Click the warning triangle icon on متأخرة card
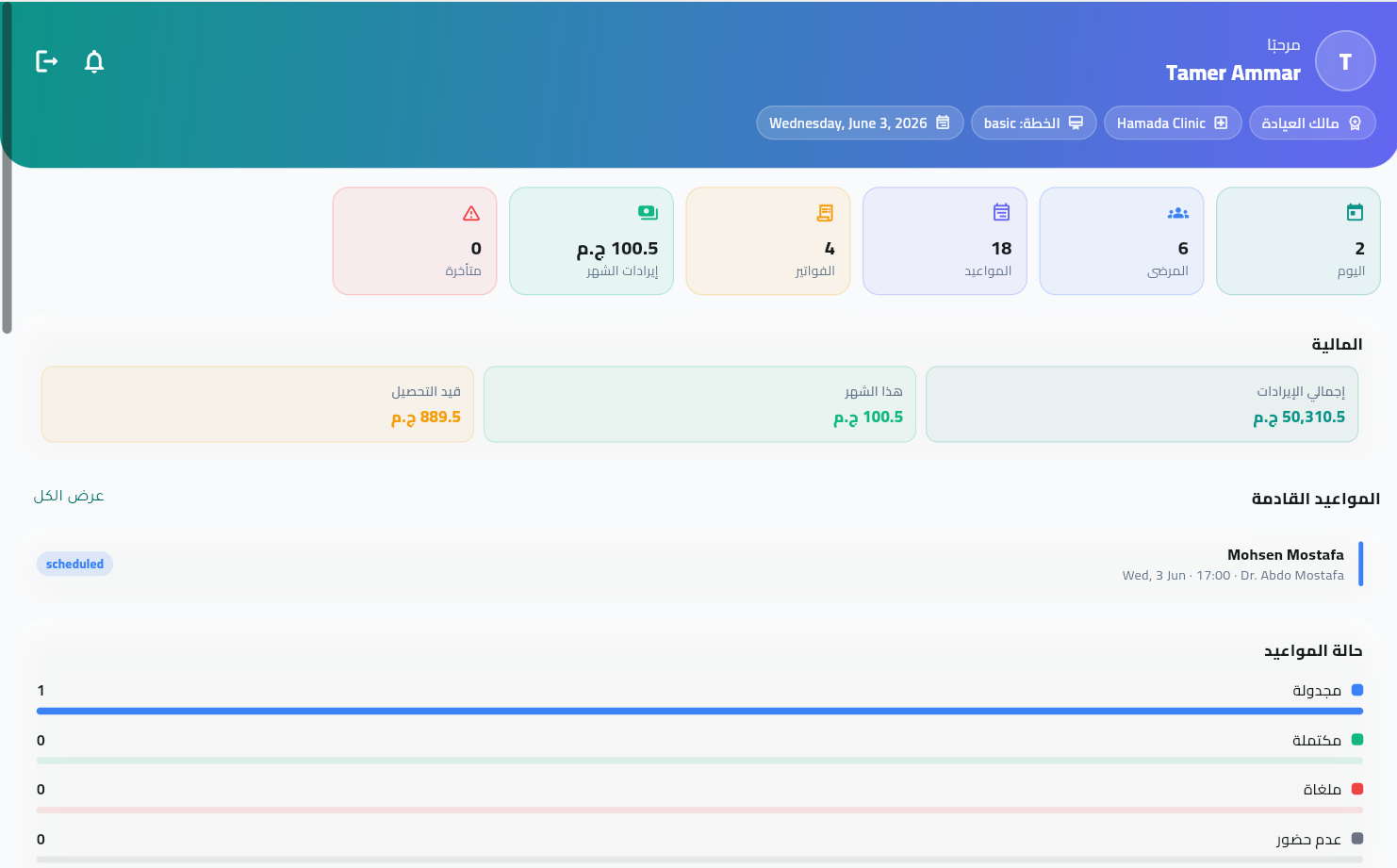Viewport: 1397px width, 868px height. [x=471, y=213]
